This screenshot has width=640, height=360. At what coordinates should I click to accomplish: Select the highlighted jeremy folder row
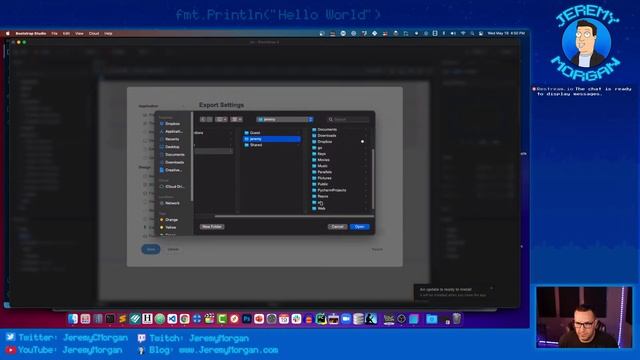[272, 139]
